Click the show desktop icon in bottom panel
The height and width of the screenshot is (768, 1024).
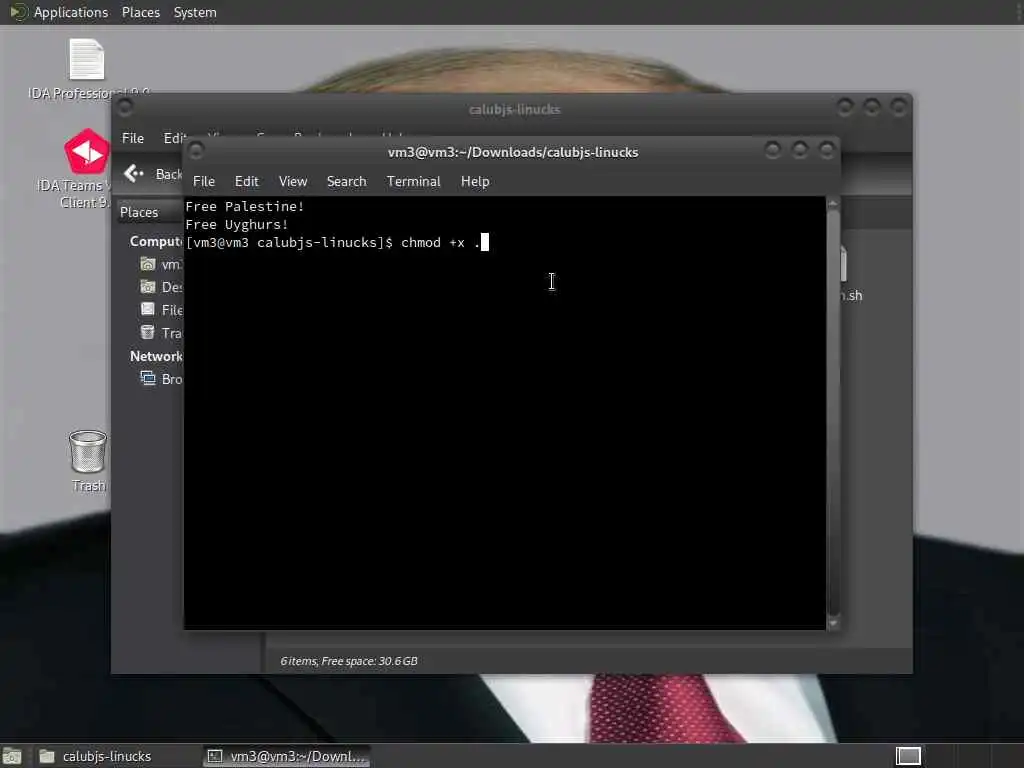12,756
